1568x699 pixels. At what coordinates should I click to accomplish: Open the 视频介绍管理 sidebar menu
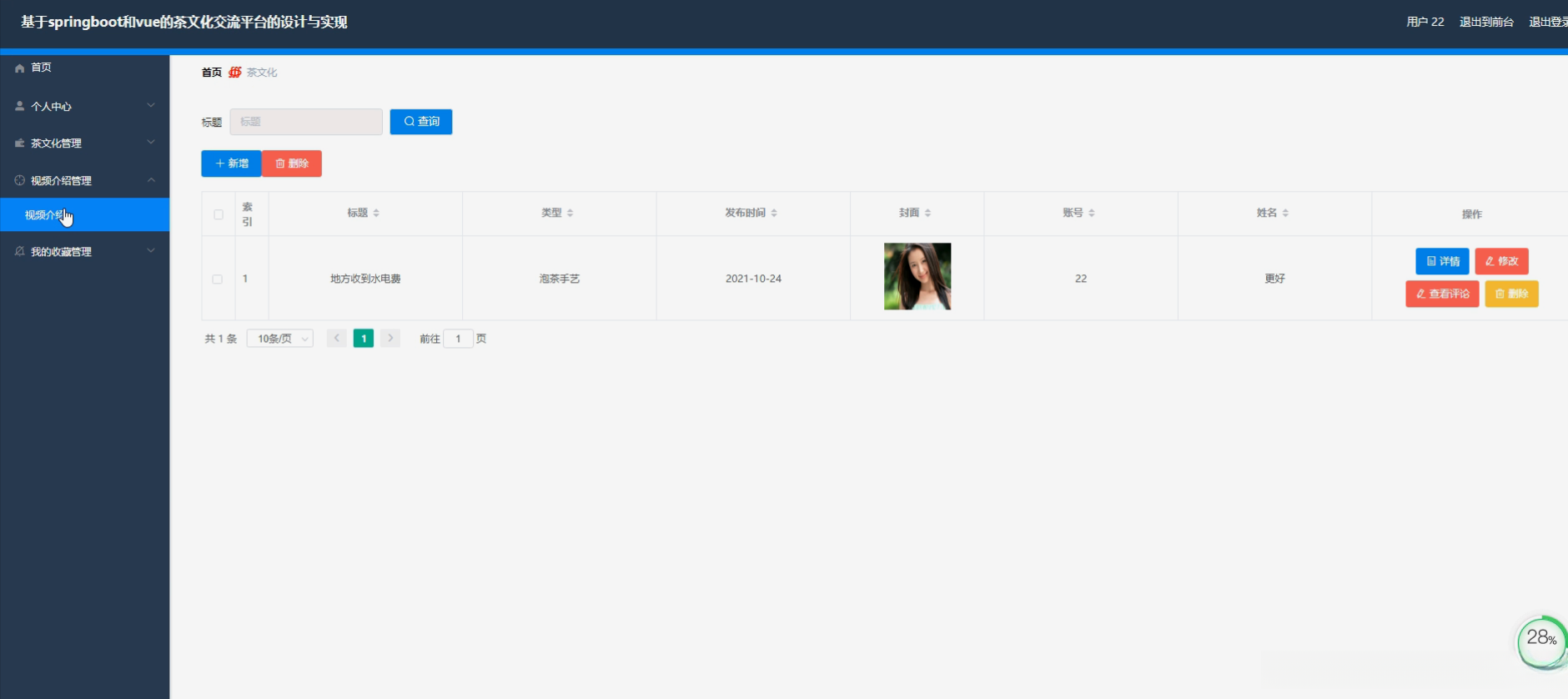[85, 180]
